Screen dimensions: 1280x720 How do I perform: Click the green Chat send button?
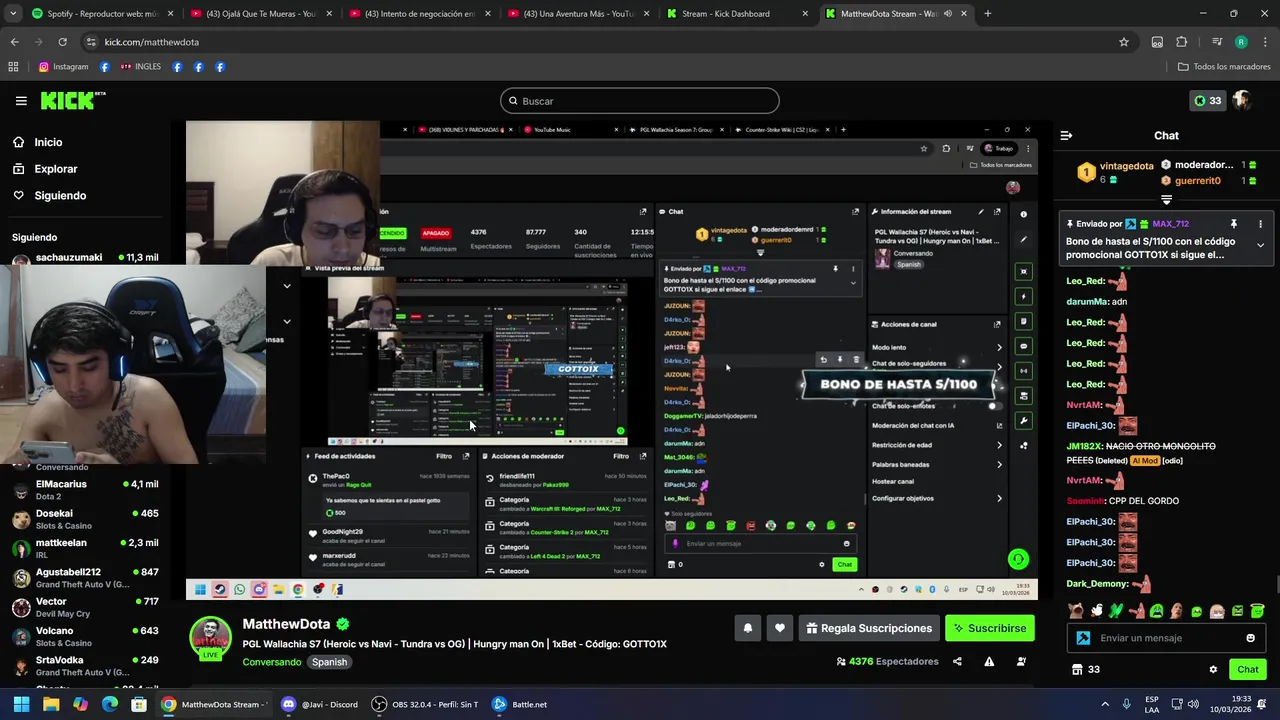(x=1247, y=669)
